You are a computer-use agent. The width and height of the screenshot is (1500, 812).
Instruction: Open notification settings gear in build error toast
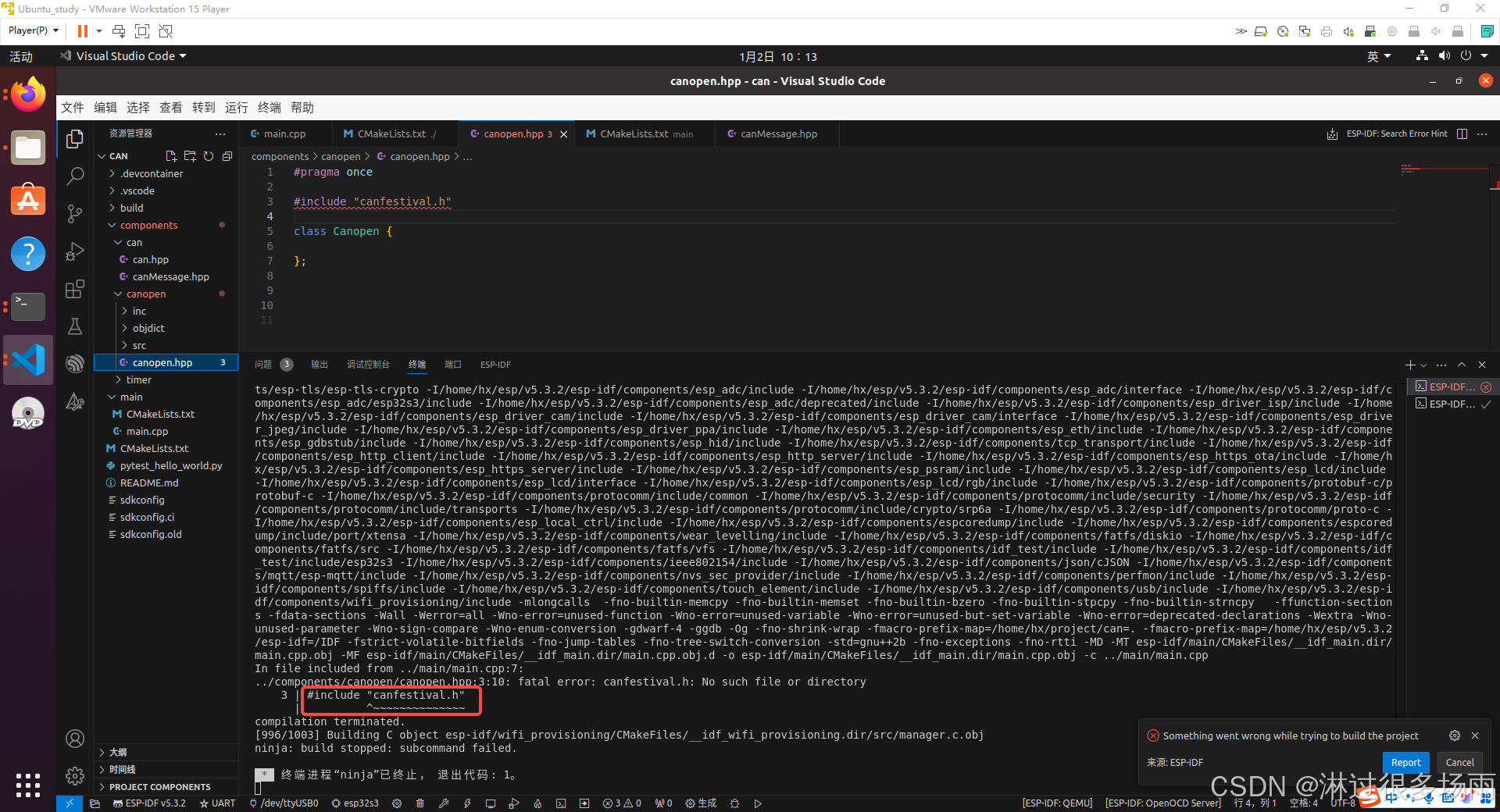[1455, 735]
